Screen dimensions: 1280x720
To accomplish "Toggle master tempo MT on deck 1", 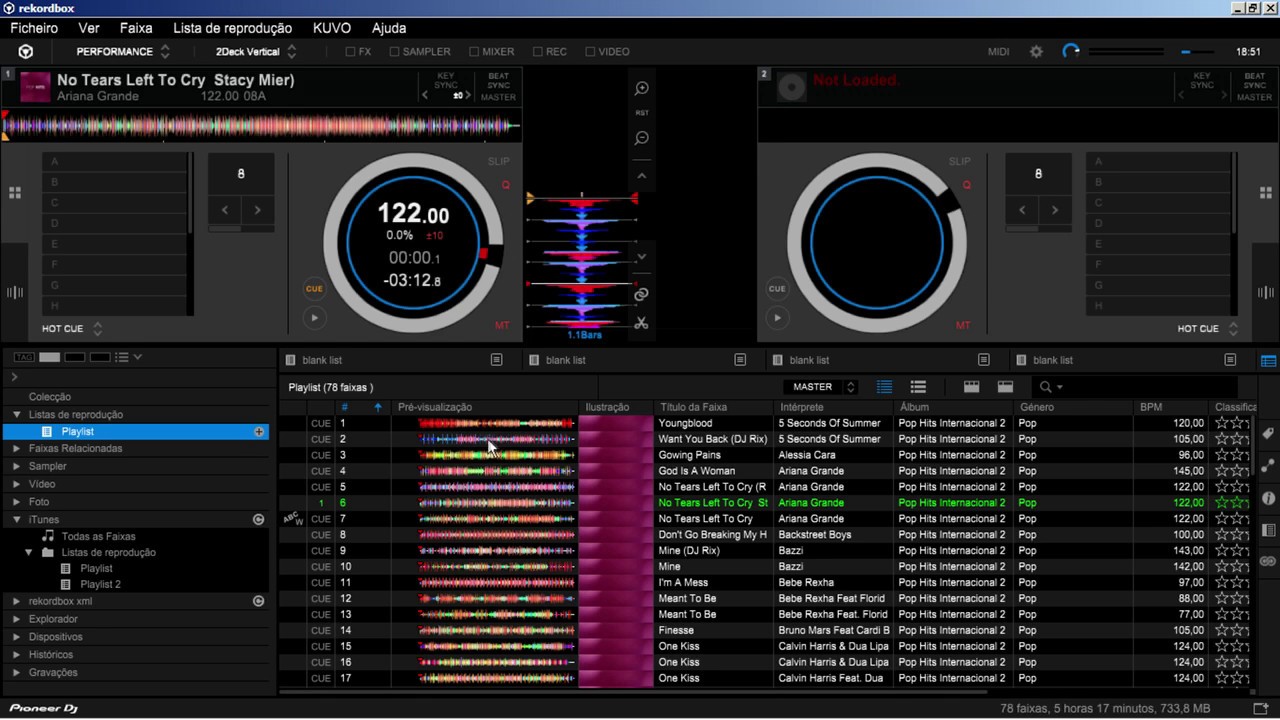I will [502, 326].
